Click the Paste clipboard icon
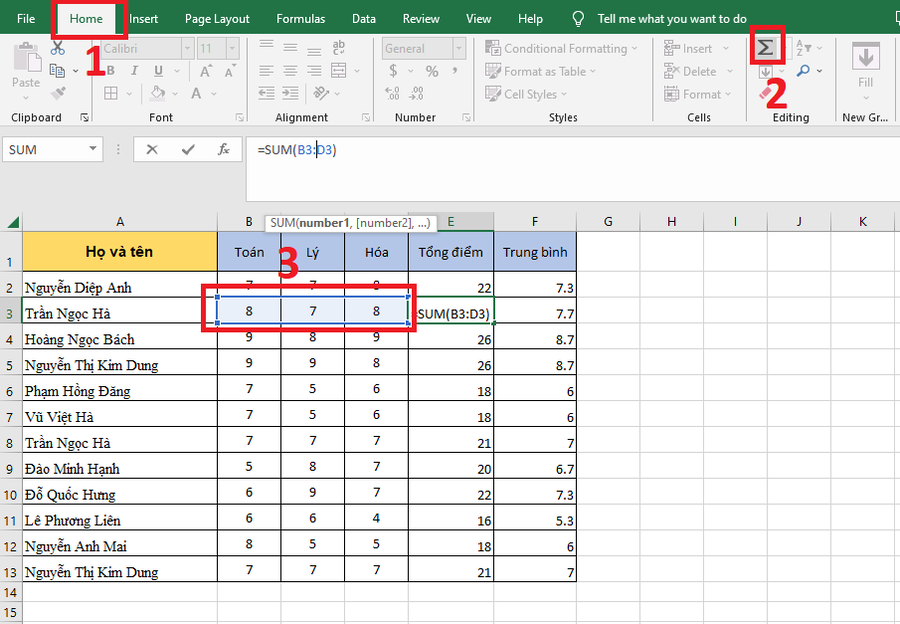The image size is (900, 624). pyautogui.click(x=26, y=57)
